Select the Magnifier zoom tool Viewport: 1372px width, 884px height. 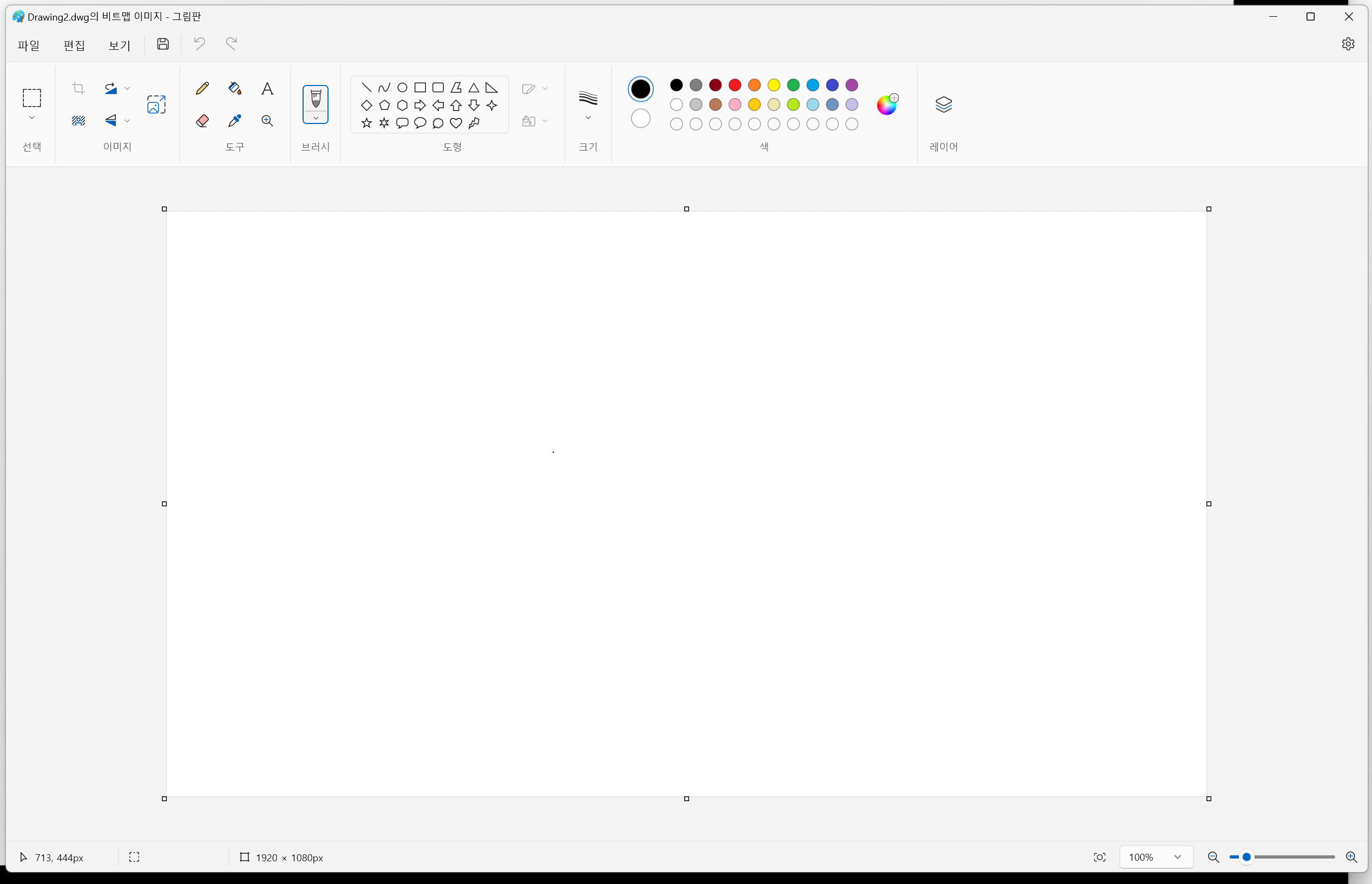coord(267,121)
